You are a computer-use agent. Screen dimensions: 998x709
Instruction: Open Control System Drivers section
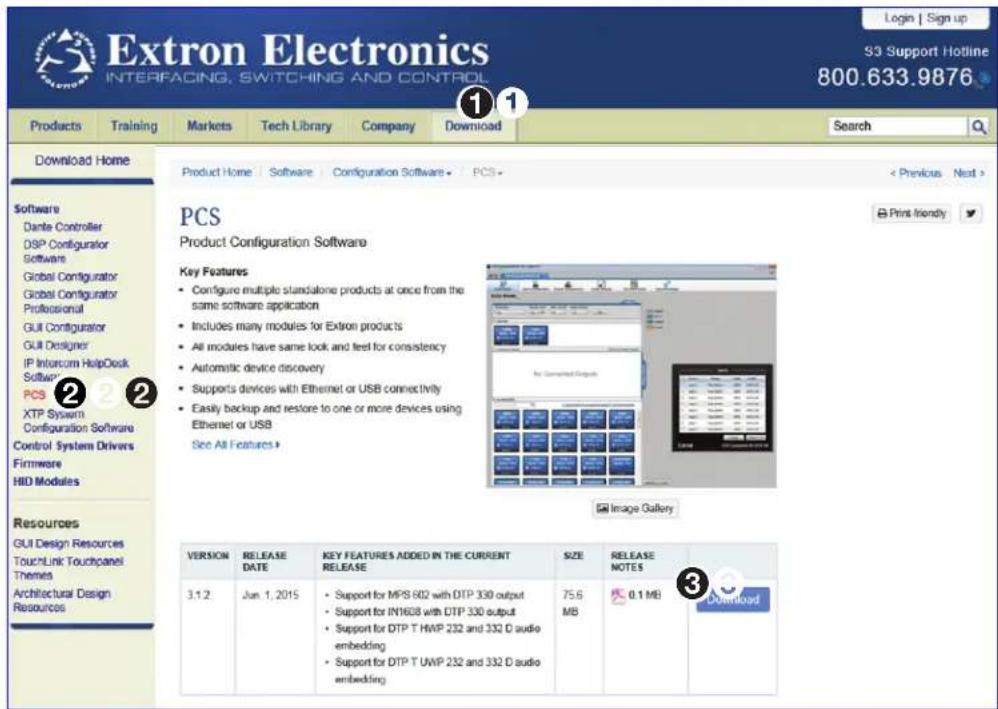tap(74, 446)
